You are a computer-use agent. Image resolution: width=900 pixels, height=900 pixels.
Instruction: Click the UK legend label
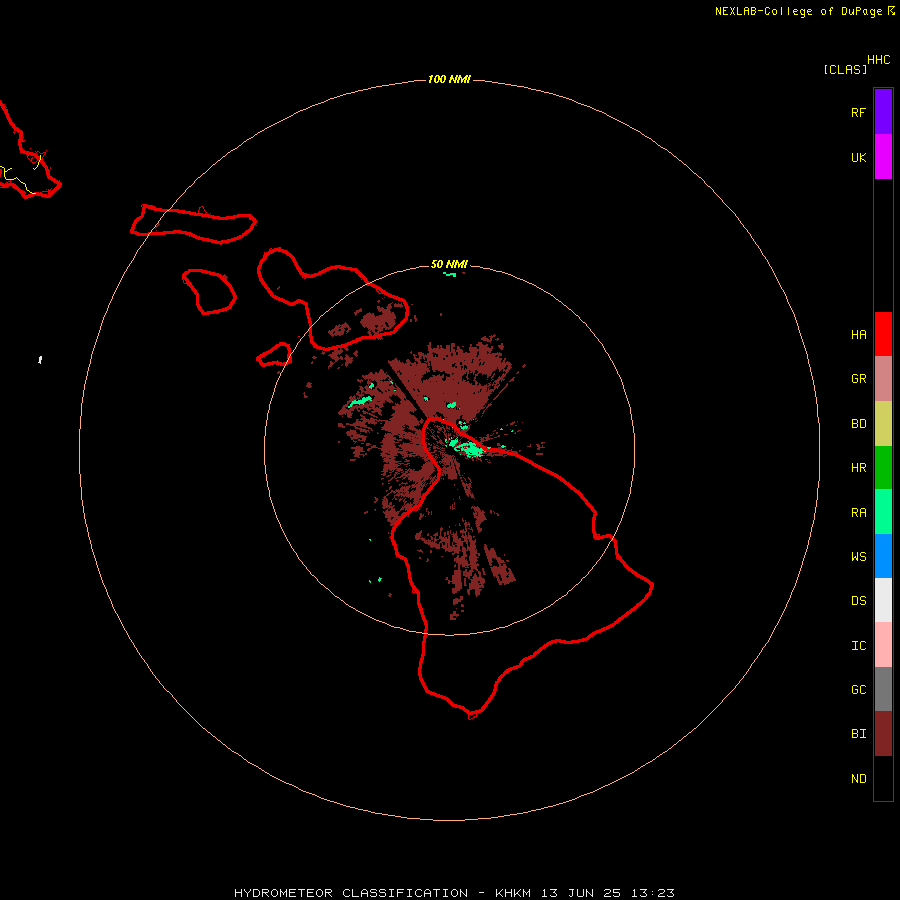[x=858, y=157]
